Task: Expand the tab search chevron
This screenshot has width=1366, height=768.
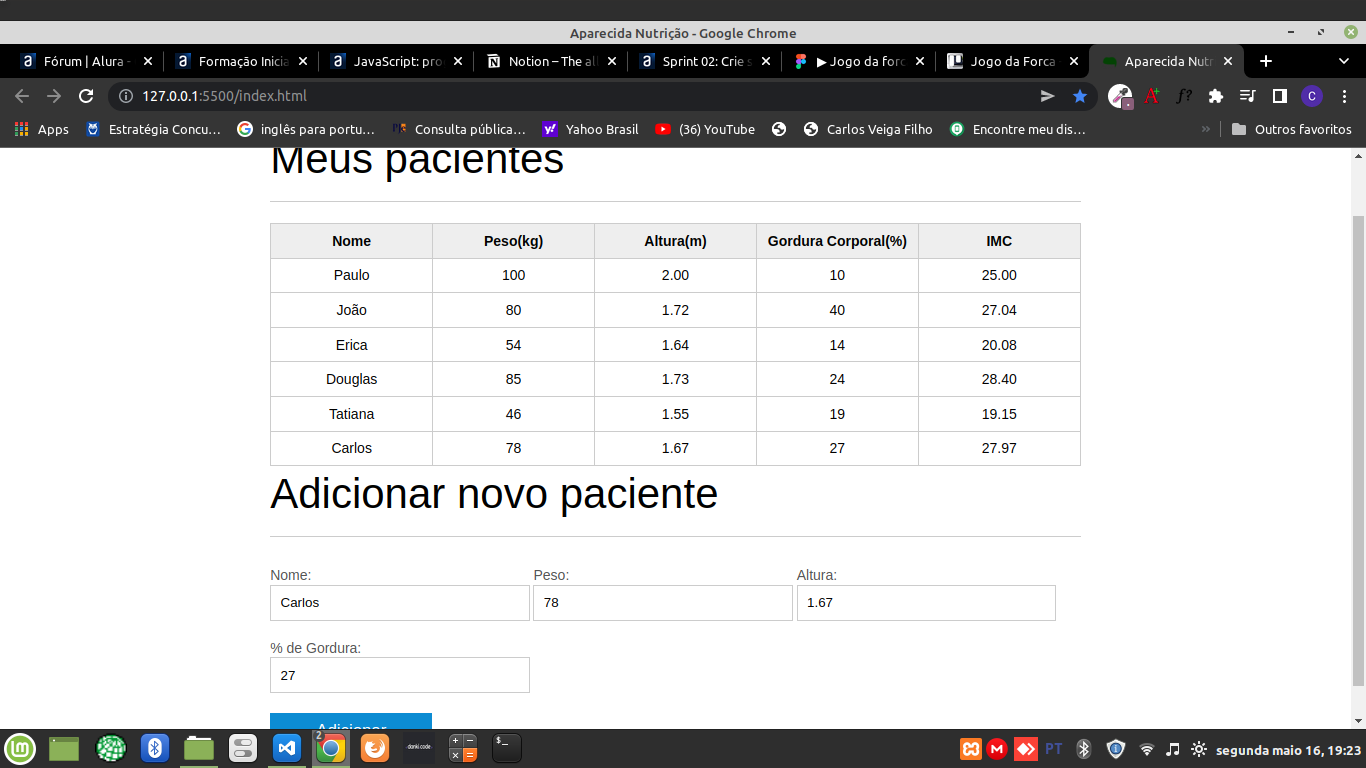Action: pos(1343,61)
